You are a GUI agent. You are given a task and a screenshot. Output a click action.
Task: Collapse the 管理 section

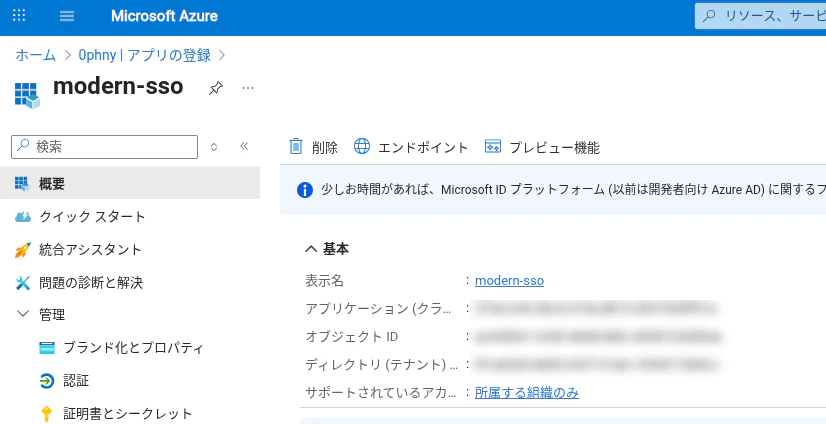tap(23, 314)
